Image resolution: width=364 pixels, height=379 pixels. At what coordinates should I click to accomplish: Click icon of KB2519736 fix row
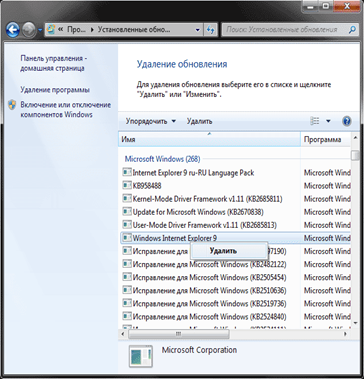tap(127, 303)
